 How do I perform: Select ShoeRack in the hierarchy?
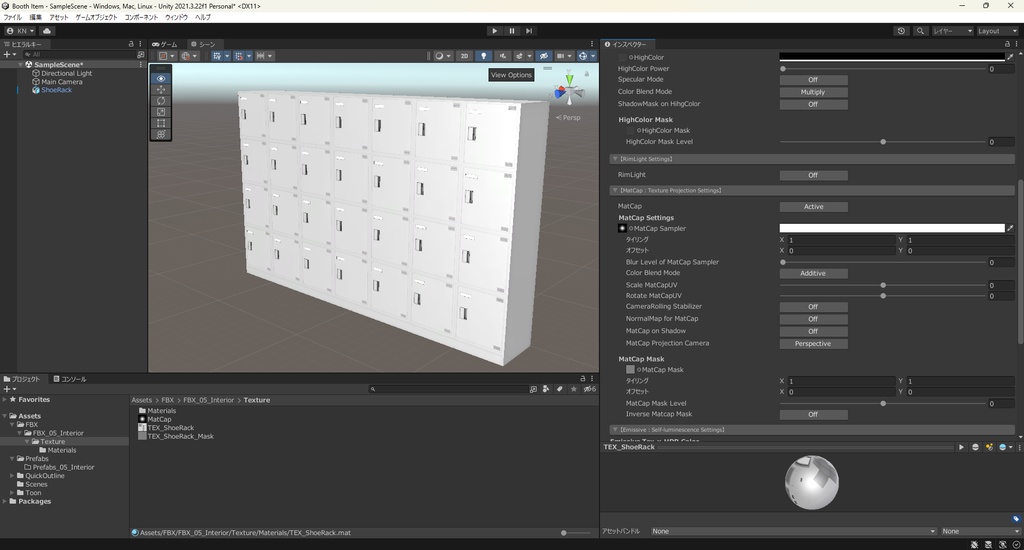click(56, 90)
